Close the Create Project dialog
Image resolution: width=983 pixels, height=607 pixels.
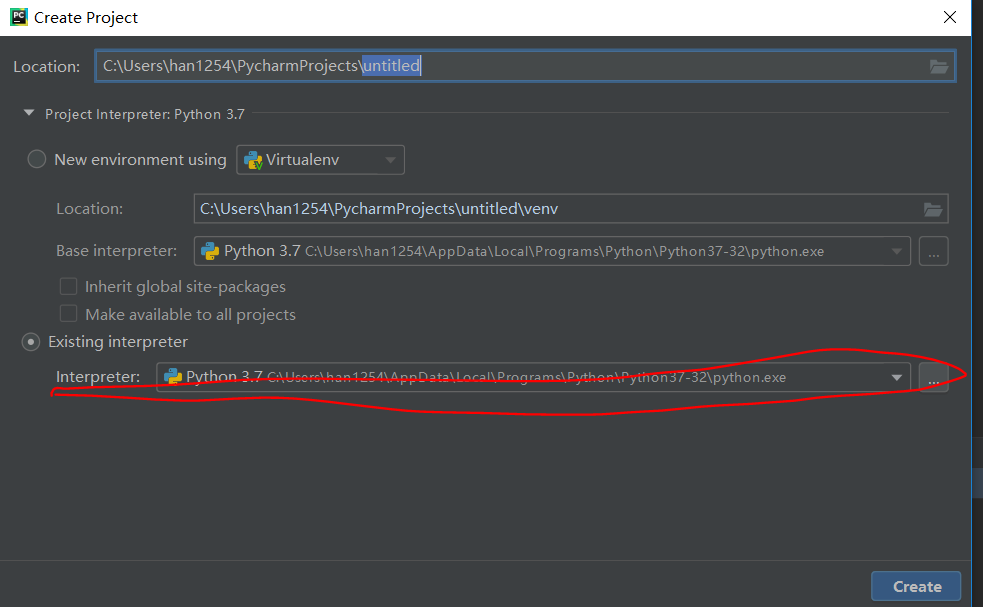[x=949, y=17]
